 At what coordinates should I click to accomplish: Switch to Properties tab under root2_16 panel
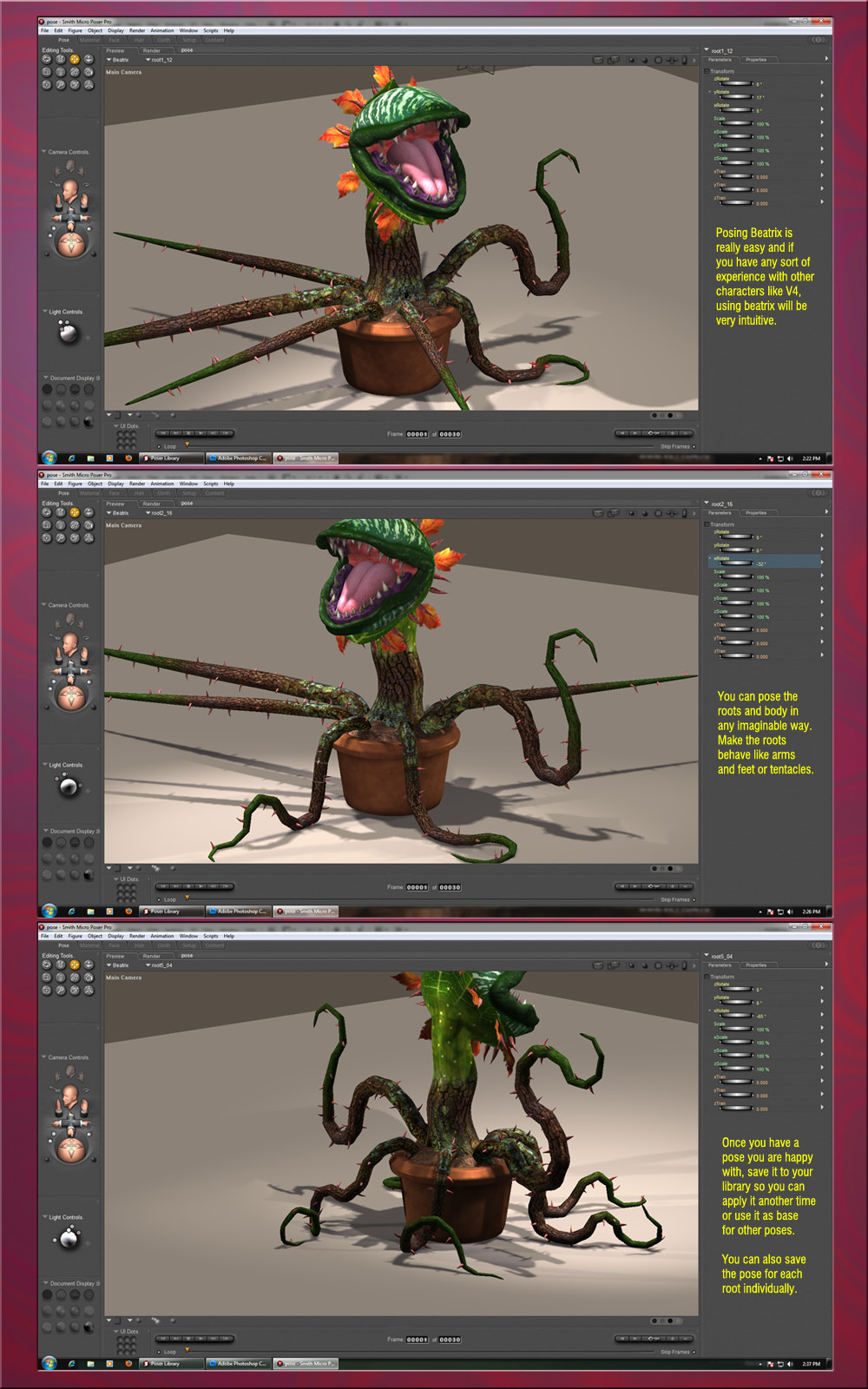(757, 513)
